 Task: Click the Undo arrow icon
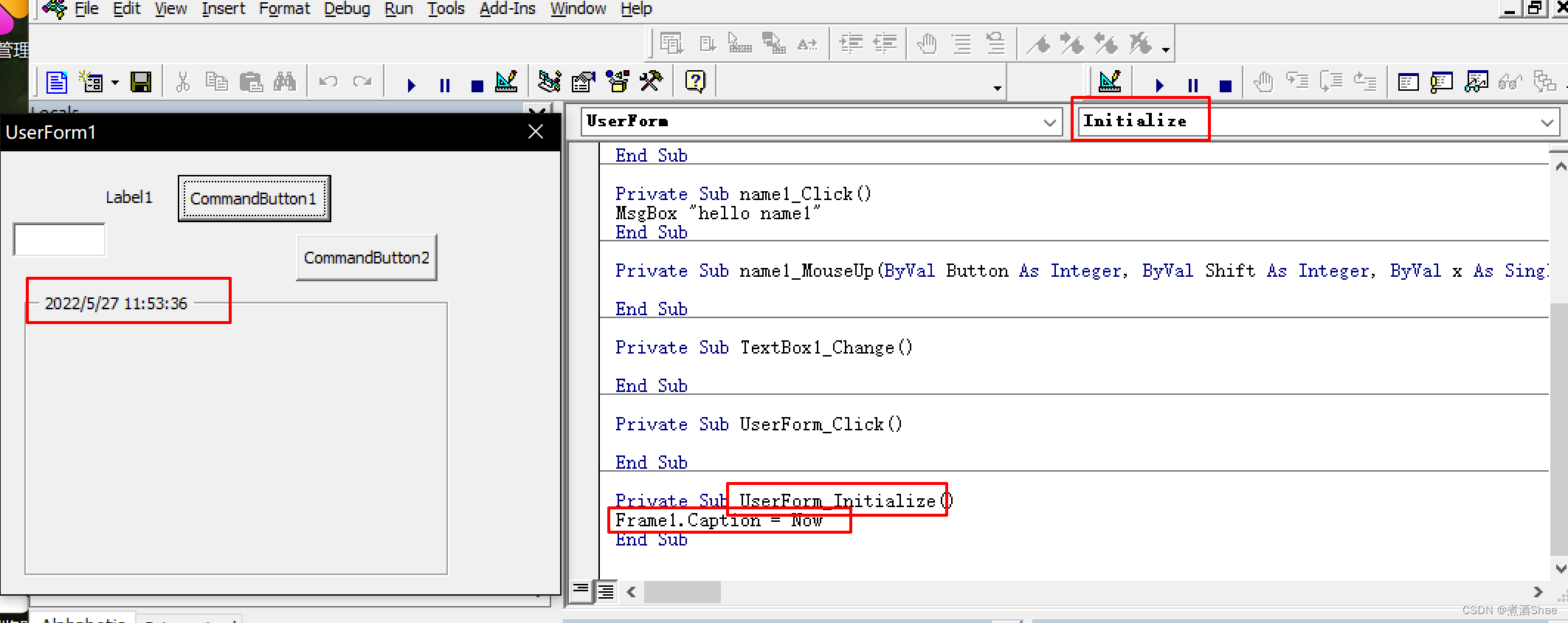[x=328, y=82]
